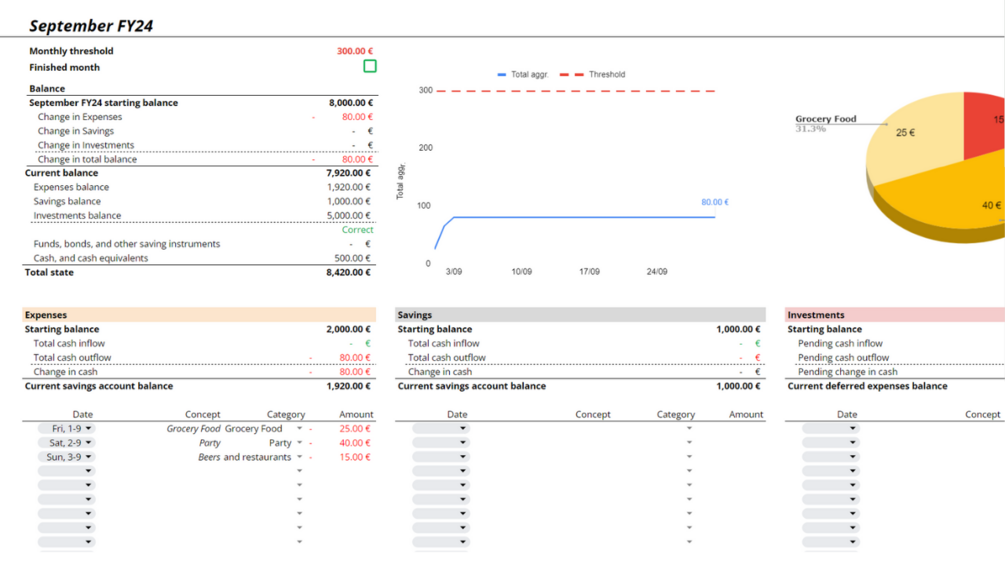Select the Current balance 7,920.00 € cell
Screen dimensions: 1005x565
[348, 173]
